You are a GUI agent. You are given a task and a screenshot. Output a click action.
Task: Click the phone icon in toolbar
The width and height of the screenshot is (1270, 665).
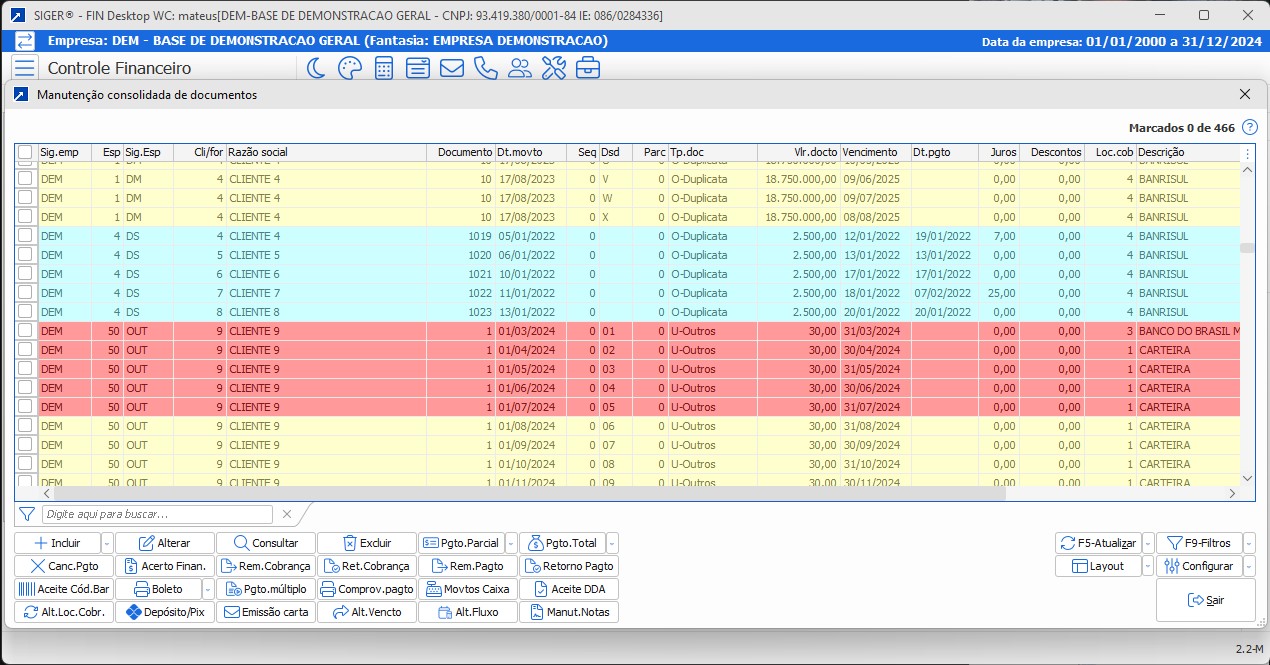486,68
